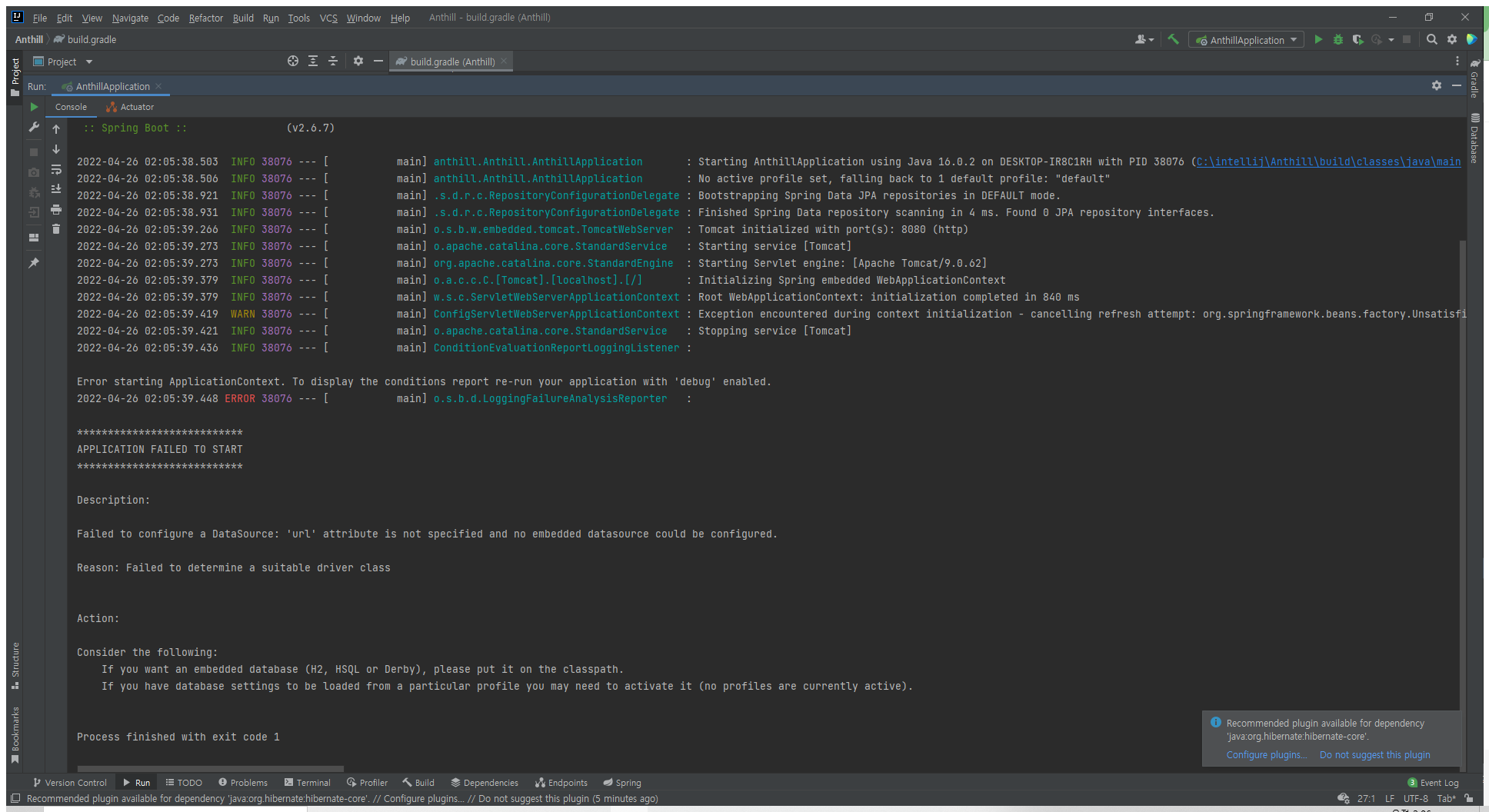The width and height of the screenshot is (1489, 812).
Task: Collapse all in Project pane
Action: 333,61
